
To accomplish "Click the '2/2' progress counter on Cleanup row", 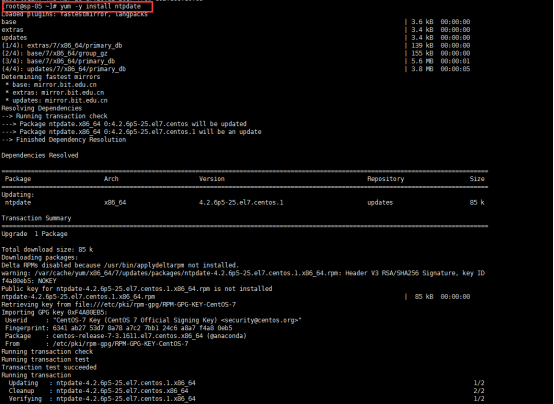I will click(479, 391).
